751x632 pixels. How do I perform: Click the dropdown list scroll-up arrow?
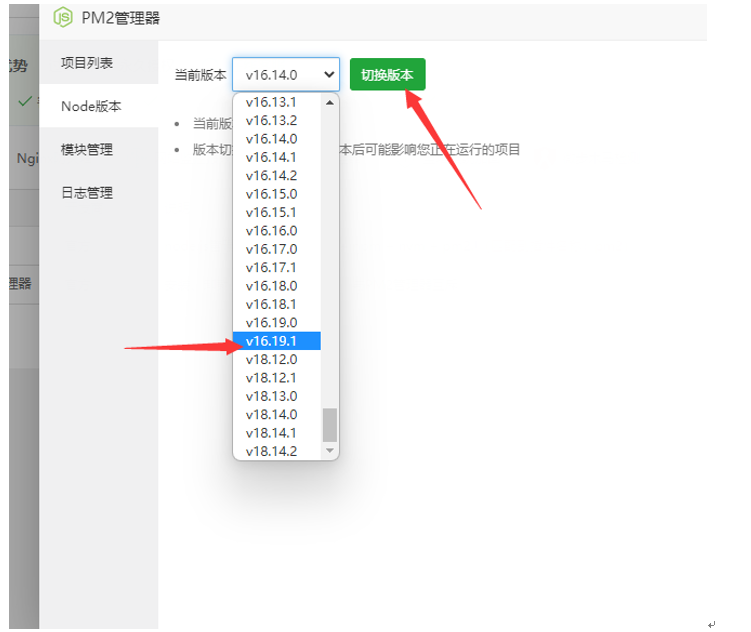click(330, 102)
